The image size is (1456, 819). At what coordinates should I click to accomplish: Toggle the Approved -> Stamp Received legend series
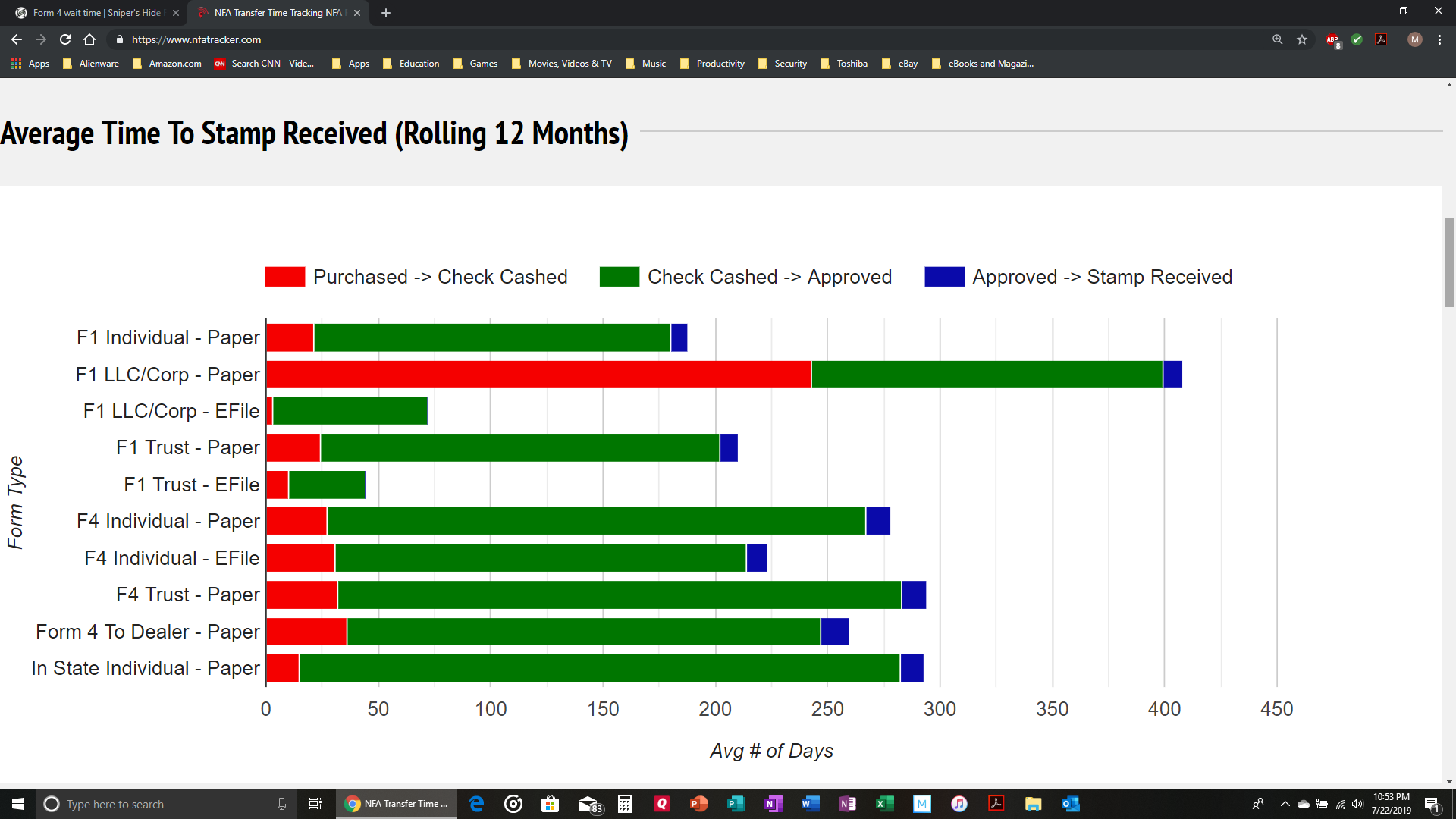1078,277
